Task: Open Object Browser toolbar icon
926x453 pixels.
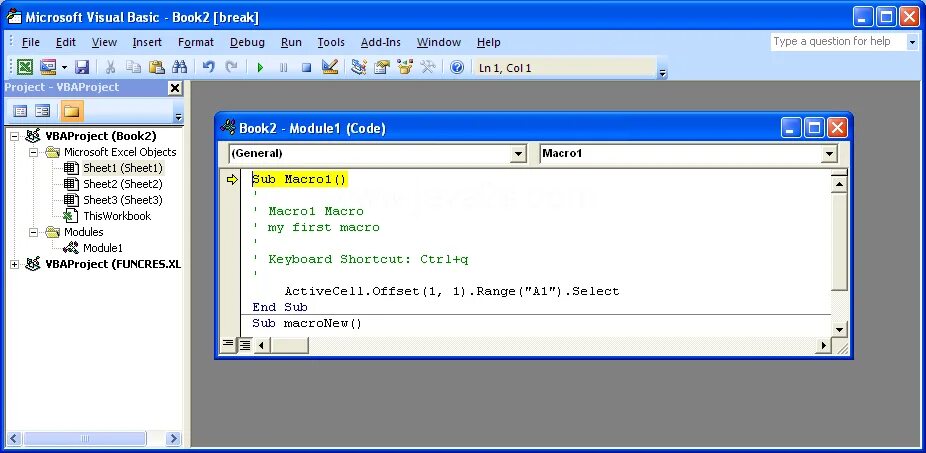Action: [x=405, y=67]
